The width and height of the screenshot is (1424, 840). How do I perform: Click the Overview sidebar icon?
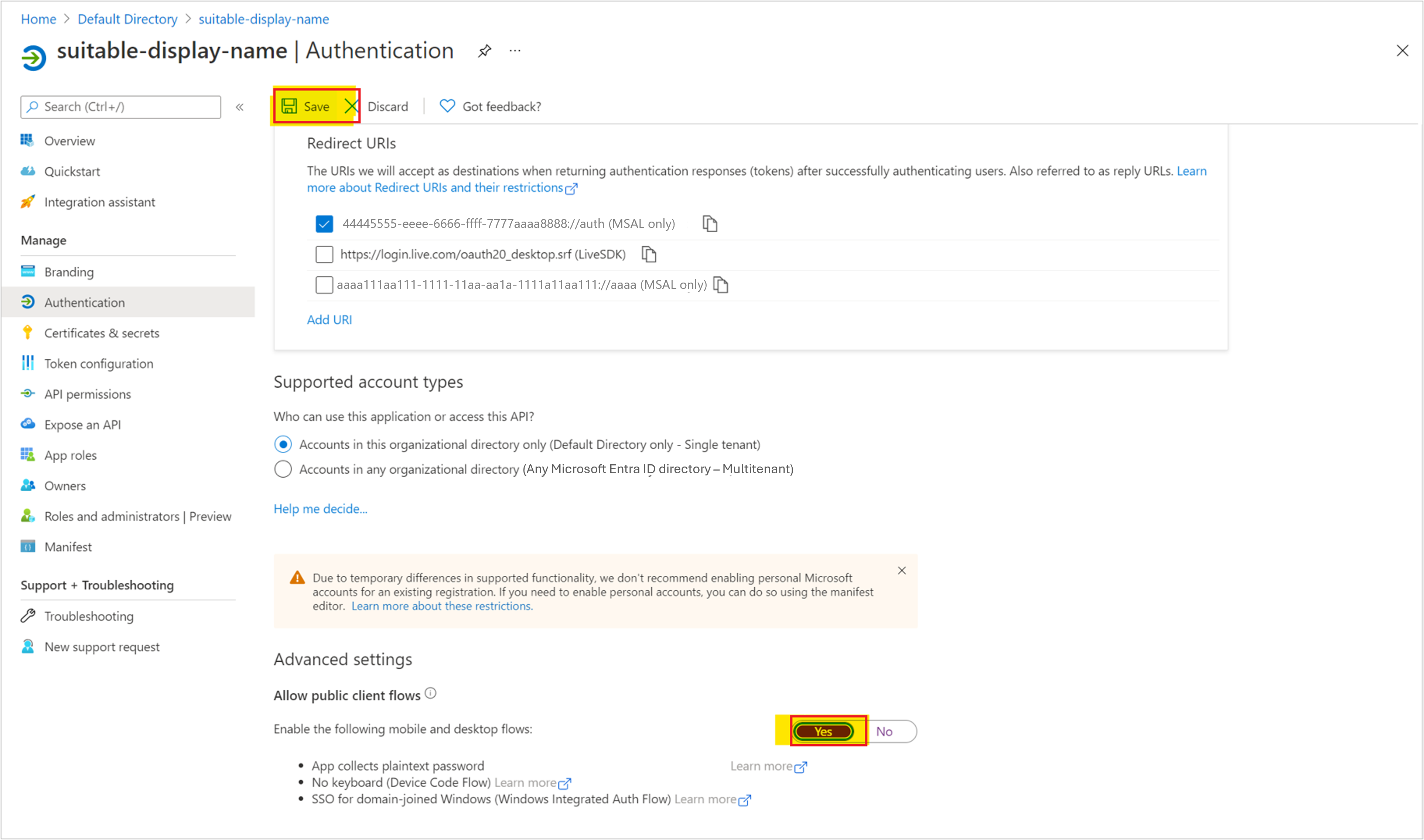coord(27,140)
